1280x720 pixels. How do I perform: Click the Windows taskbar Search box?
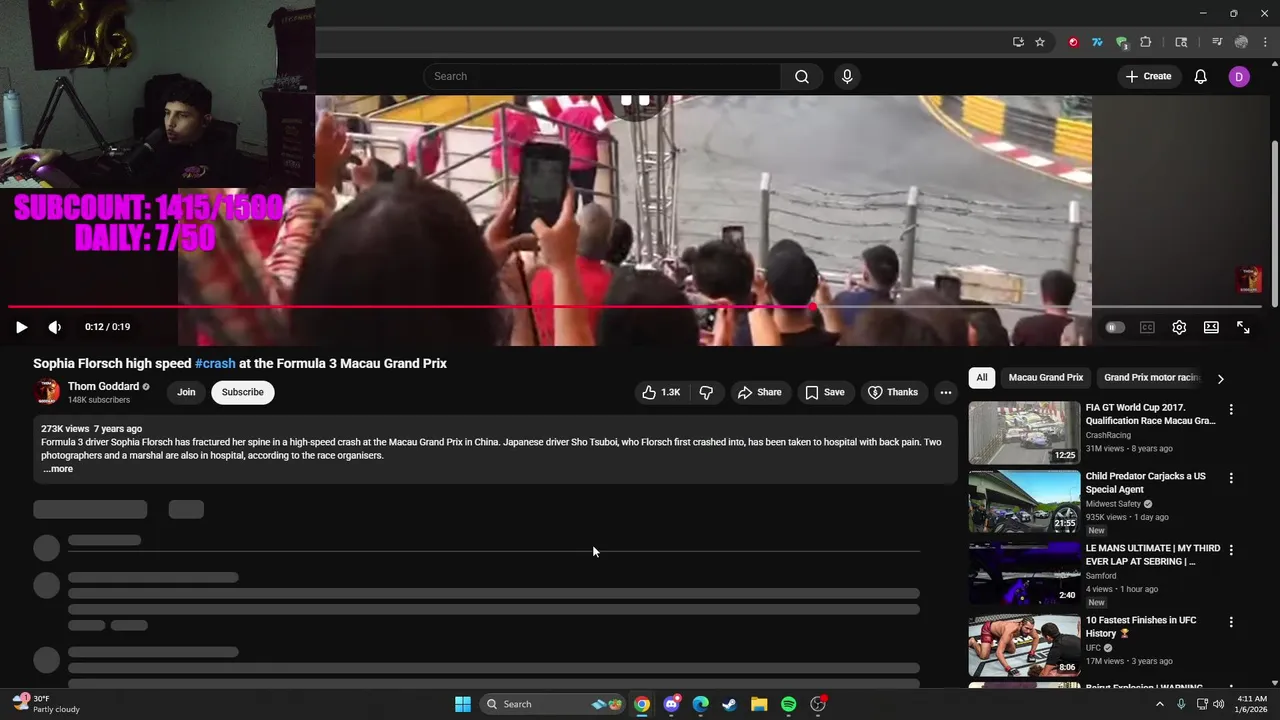pyautogui.click(x=553, y=704)
